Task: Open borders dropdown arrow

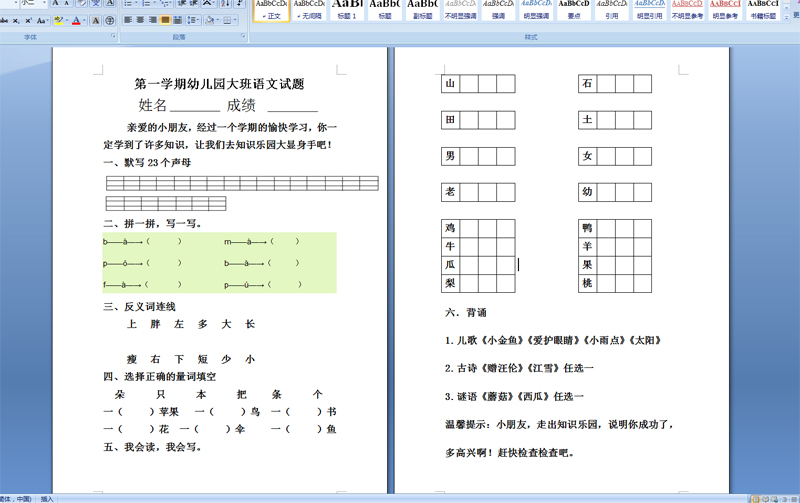Action: tap(235, 20)
